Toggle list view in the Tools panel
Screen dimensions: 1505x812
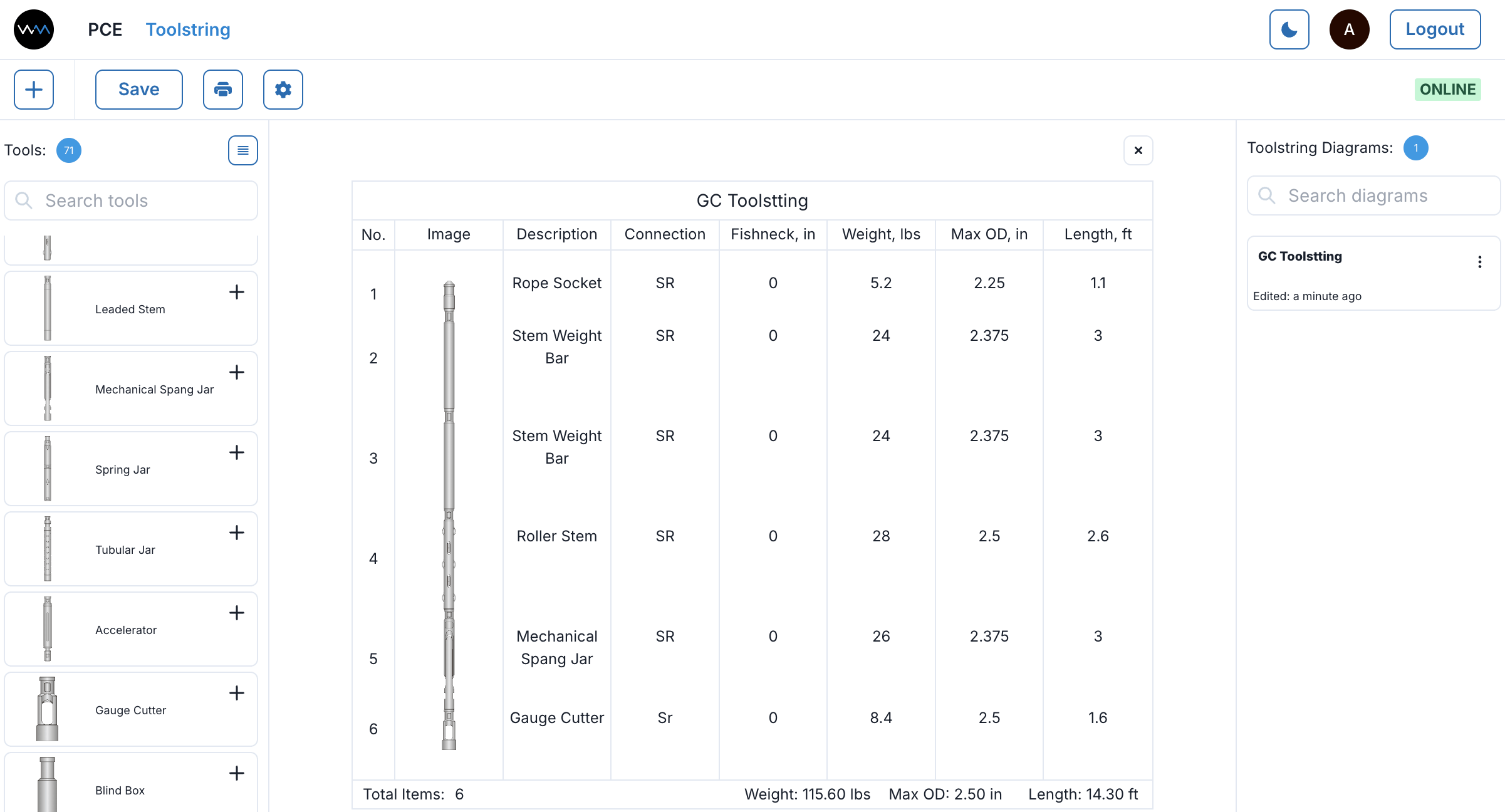coord(242,150)
